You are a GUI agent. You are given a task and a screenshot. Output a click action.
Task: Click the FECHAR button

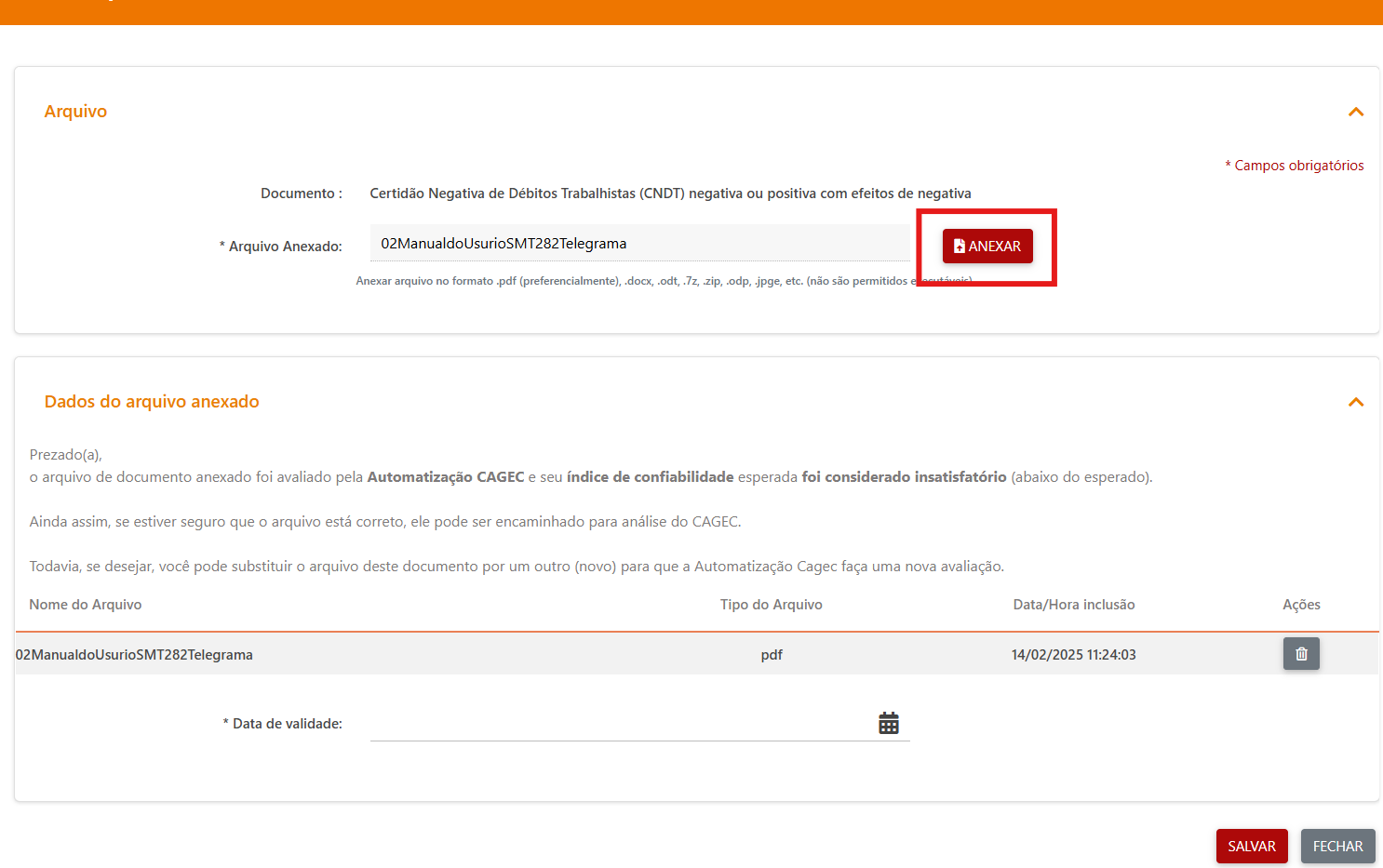click(x=1336, y=846)
